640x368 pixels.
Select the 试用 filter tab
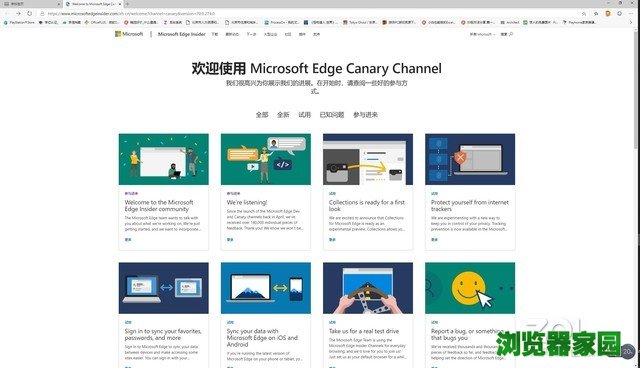click(304, 115)
